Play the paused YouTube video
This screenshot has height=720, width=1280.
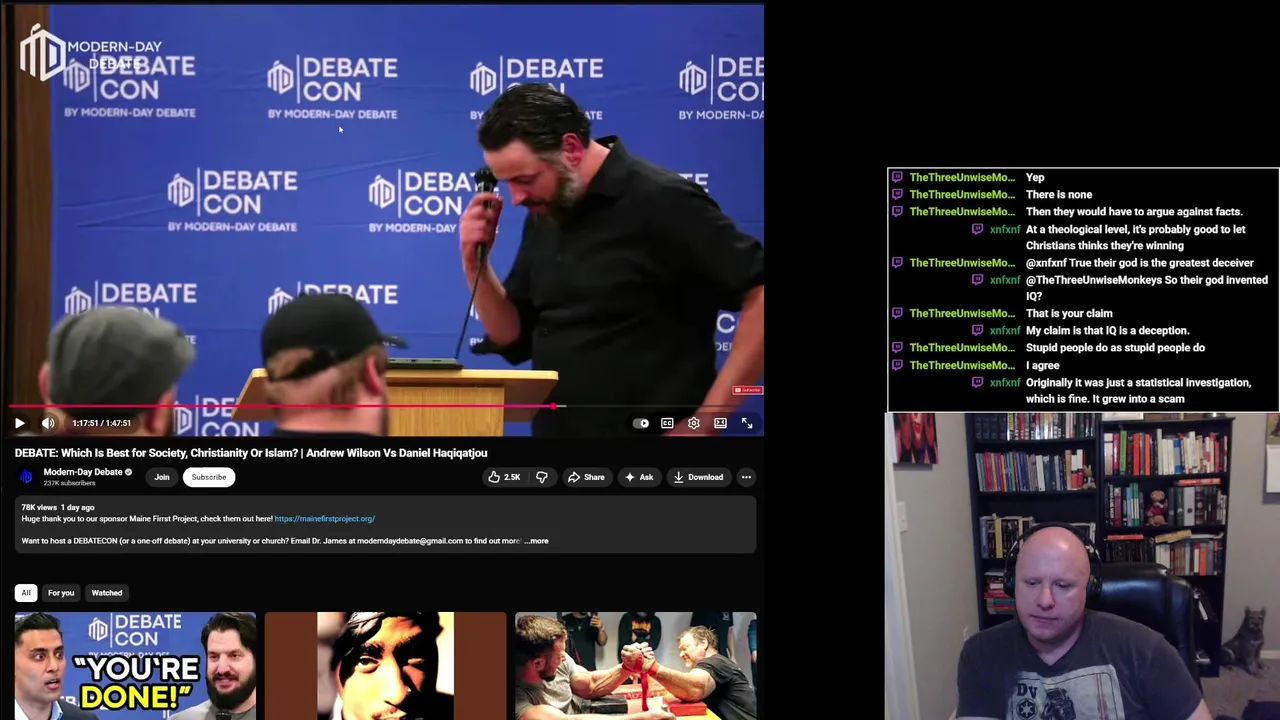[x=20, y=423]
